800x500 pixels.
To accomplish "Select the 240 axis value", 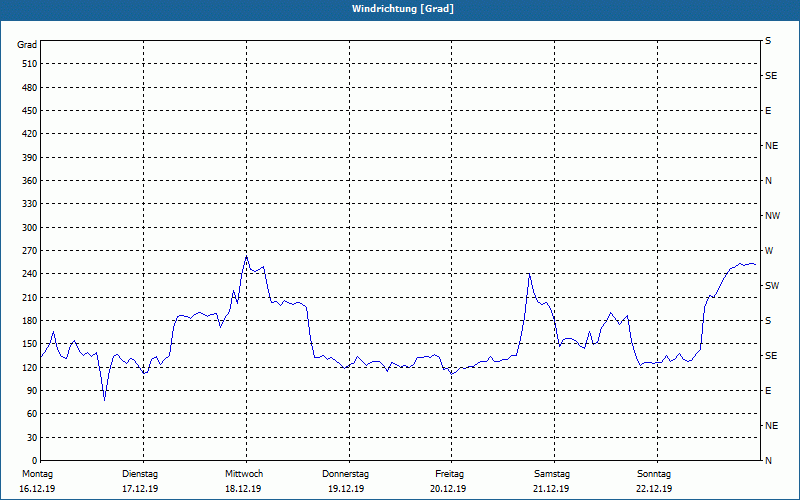I will (x=30, y=274).
